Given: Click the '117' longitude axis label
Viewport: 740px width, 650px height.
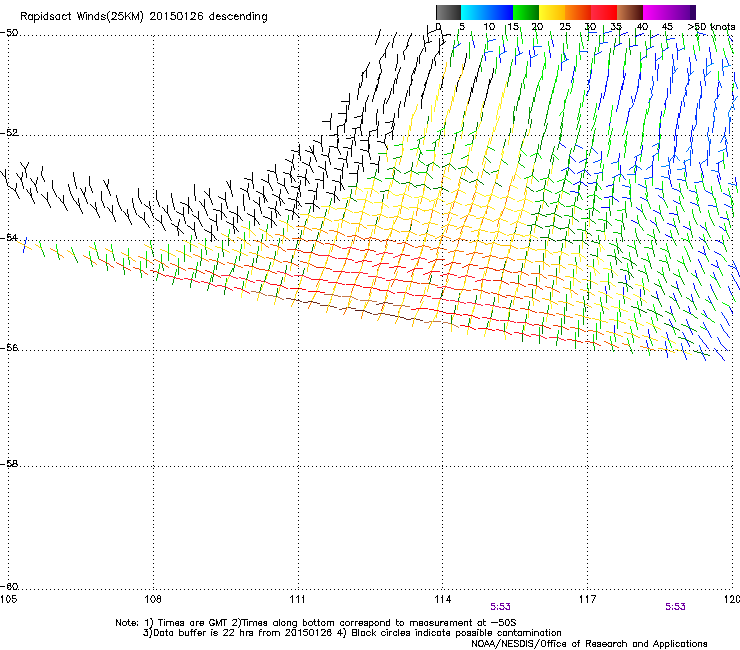Looking at the screenshot, I should 588,599.
